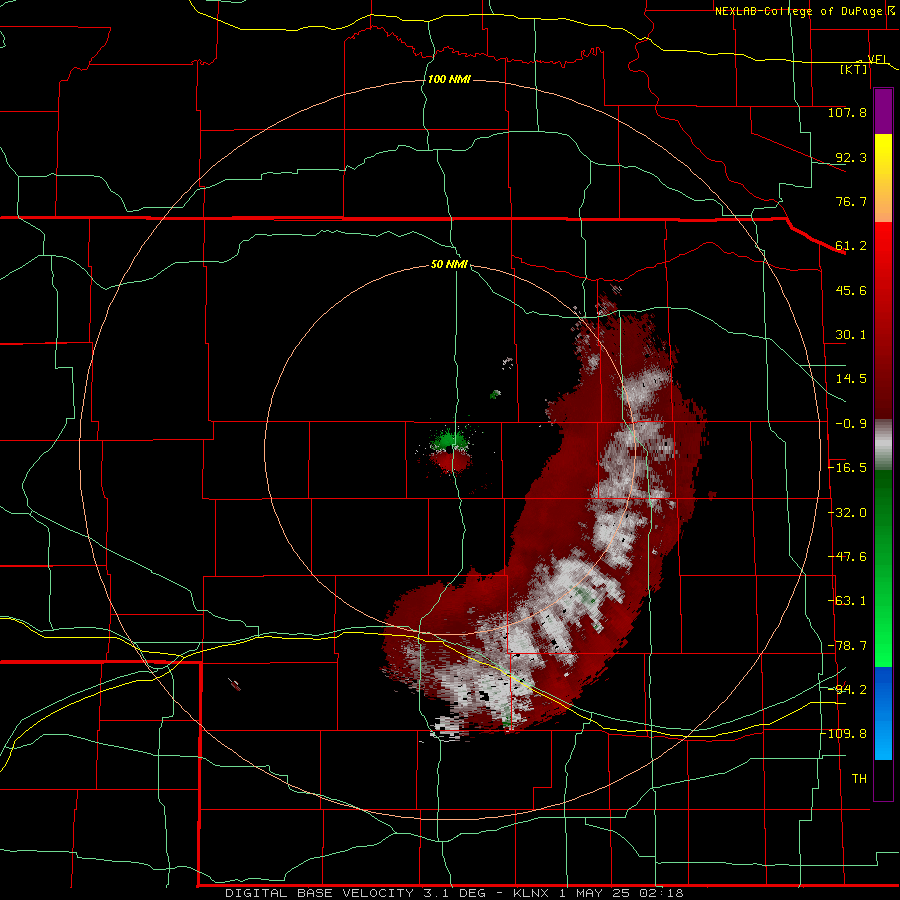Click the -63.1 scale value
The height and width of the screenshot is (900, 900).
[x=847, y=601]
